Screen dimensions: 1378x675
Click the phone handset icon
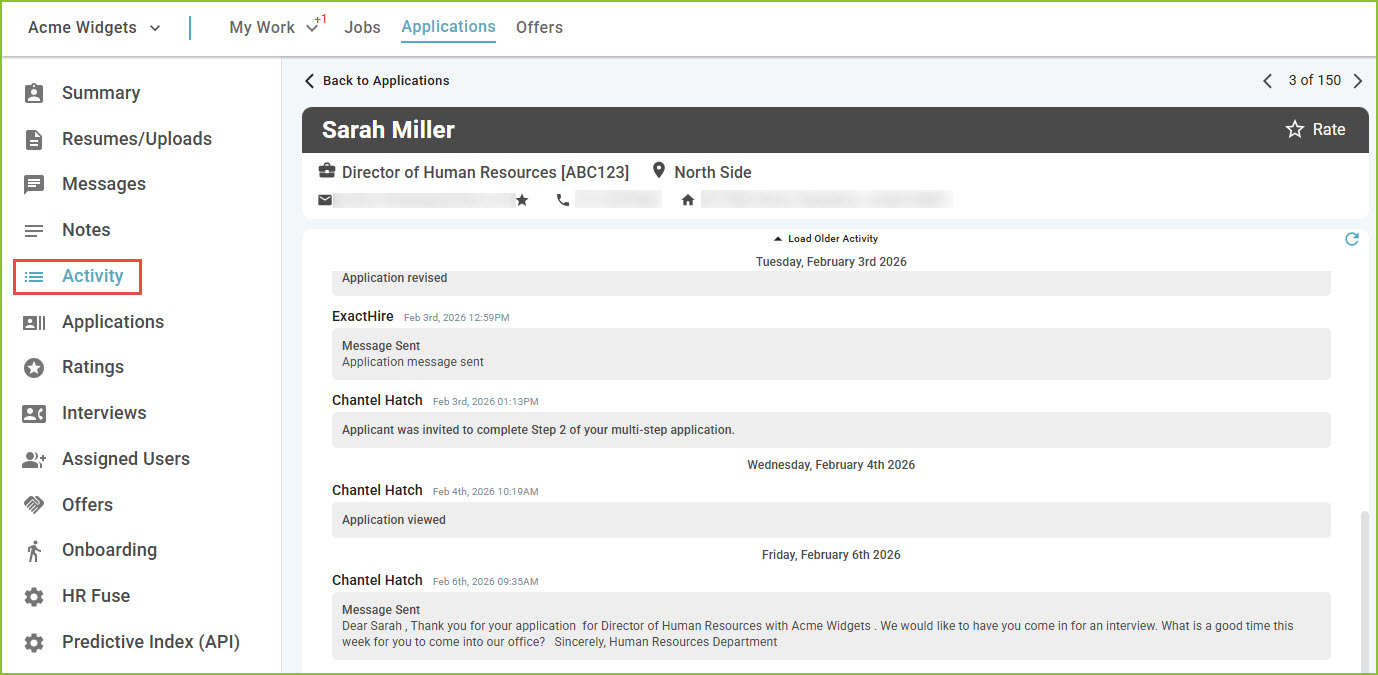[563, 200]
